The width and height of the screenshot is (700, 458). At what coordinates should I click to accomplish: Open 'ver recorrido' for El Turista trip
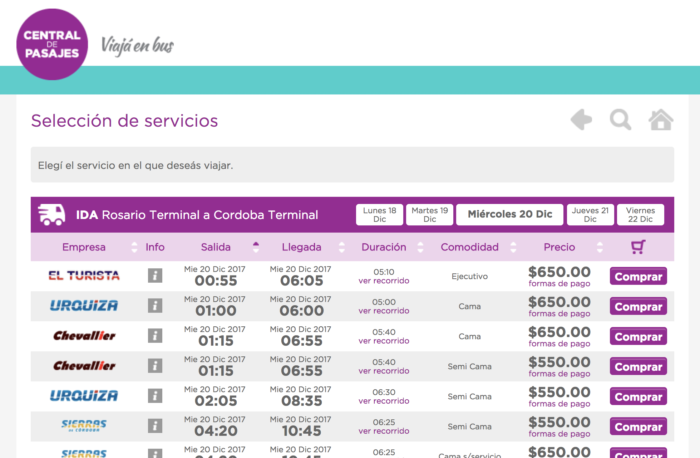(384, 282)
